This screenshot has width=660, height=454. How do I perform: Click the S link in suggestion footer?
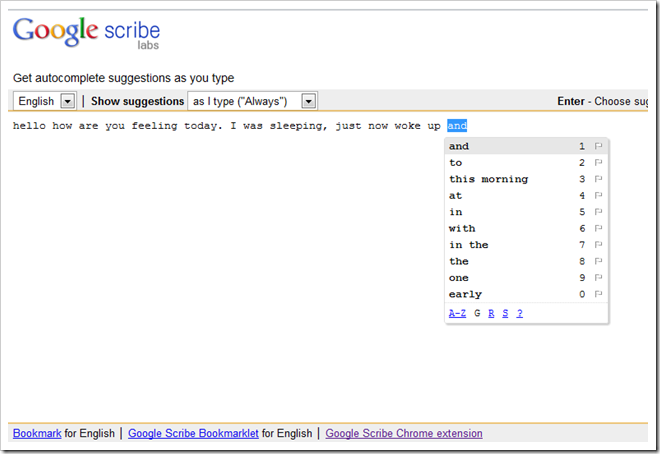coord(505,313)
